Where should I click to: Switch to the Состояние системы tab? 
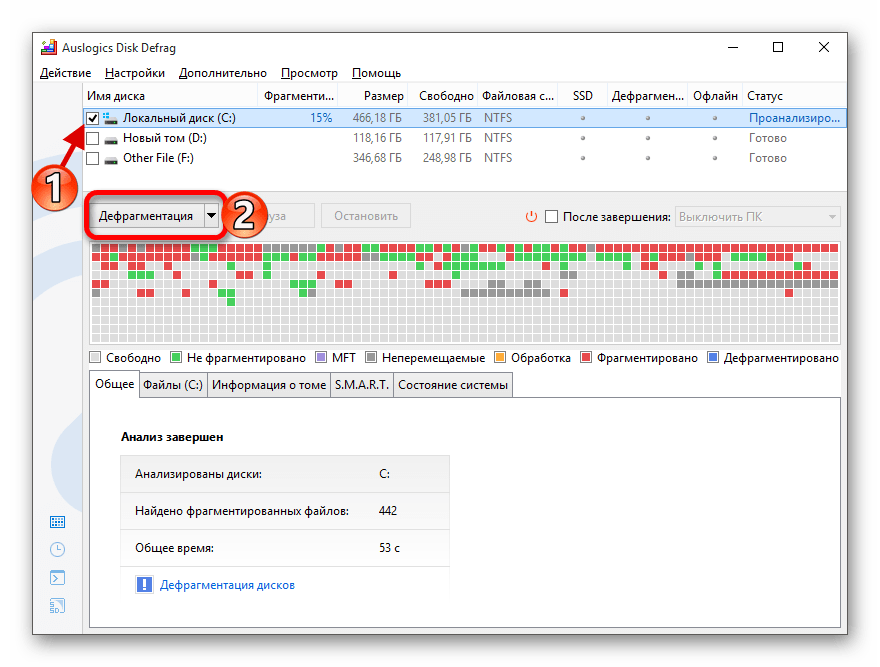tap(453, 385)
